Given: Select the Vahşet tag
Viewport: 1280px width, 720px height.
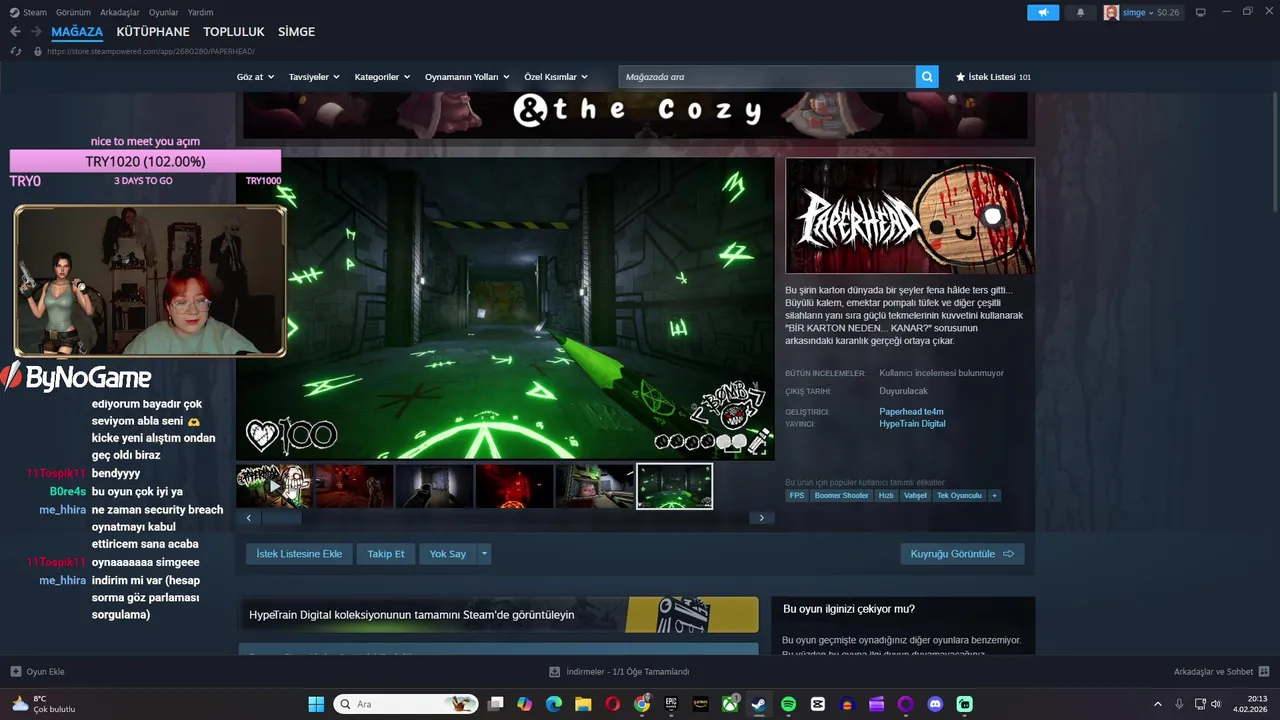Looking at the screenshot, I should 915,496.
